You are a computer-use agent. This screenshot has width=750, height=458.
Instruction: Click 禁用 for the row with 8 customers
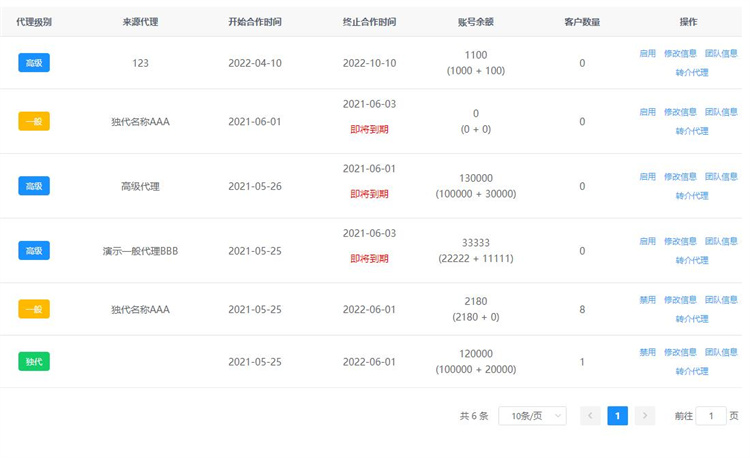click(648, 300)
